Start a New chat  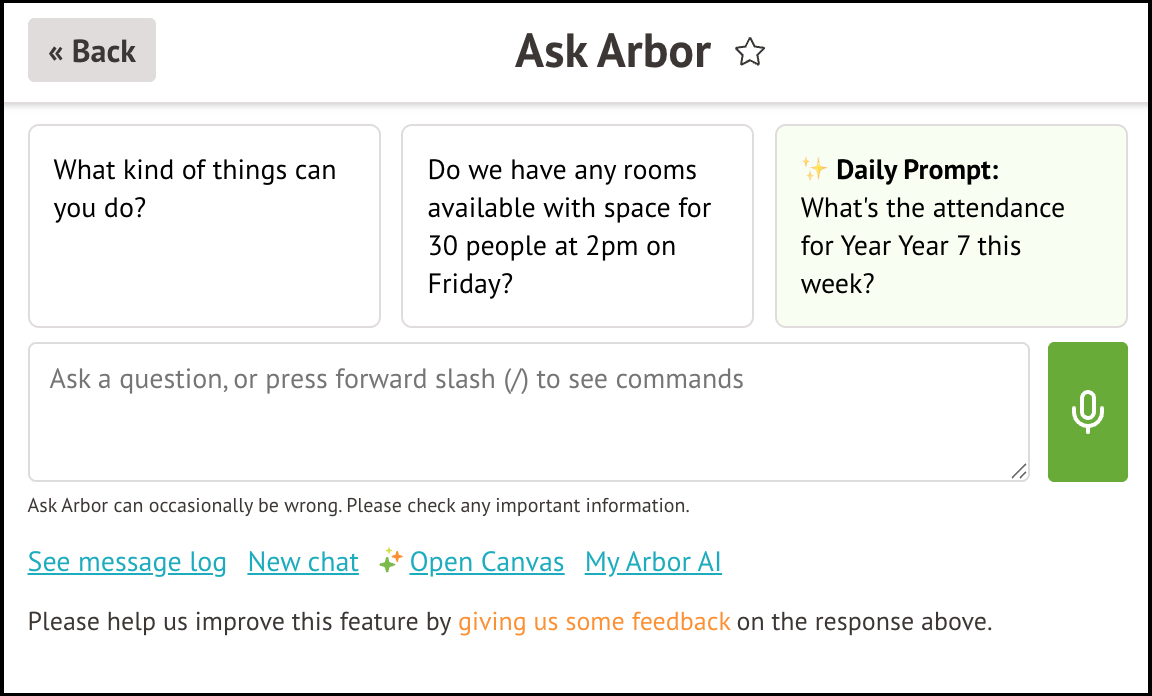pyautogui.click(x=303, y=562)
